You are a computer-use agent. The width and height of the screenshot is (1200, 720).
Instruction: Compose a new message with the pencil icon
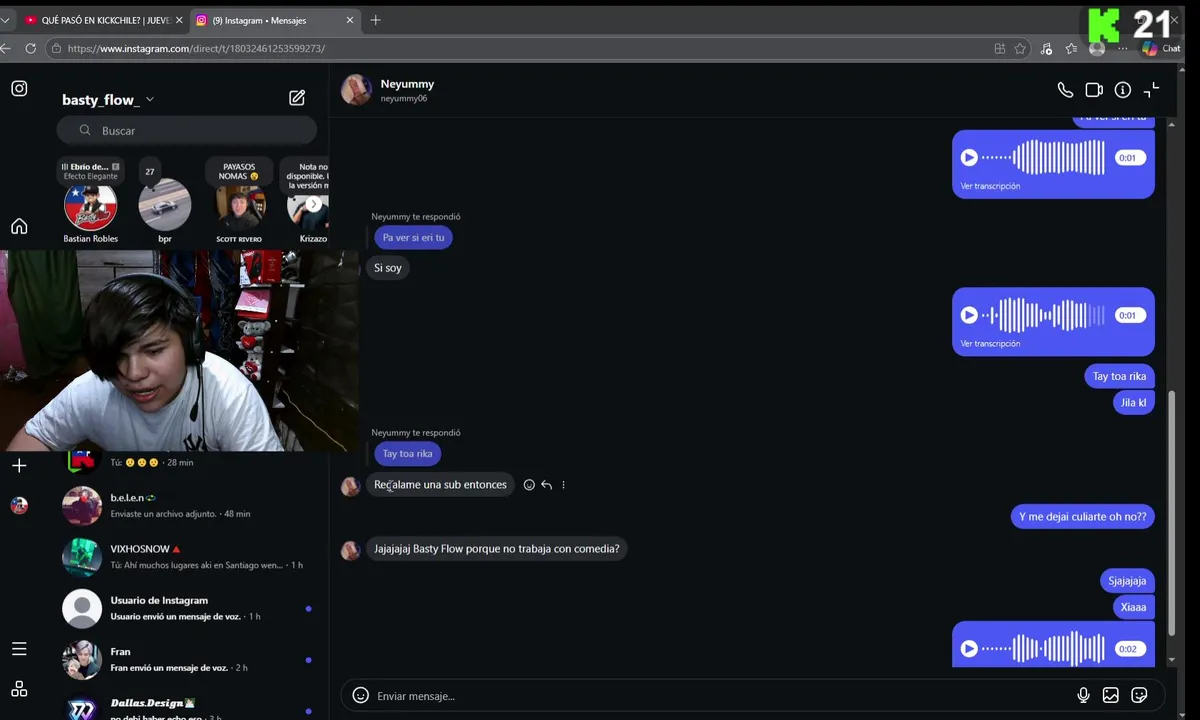(x=297, y=98)
